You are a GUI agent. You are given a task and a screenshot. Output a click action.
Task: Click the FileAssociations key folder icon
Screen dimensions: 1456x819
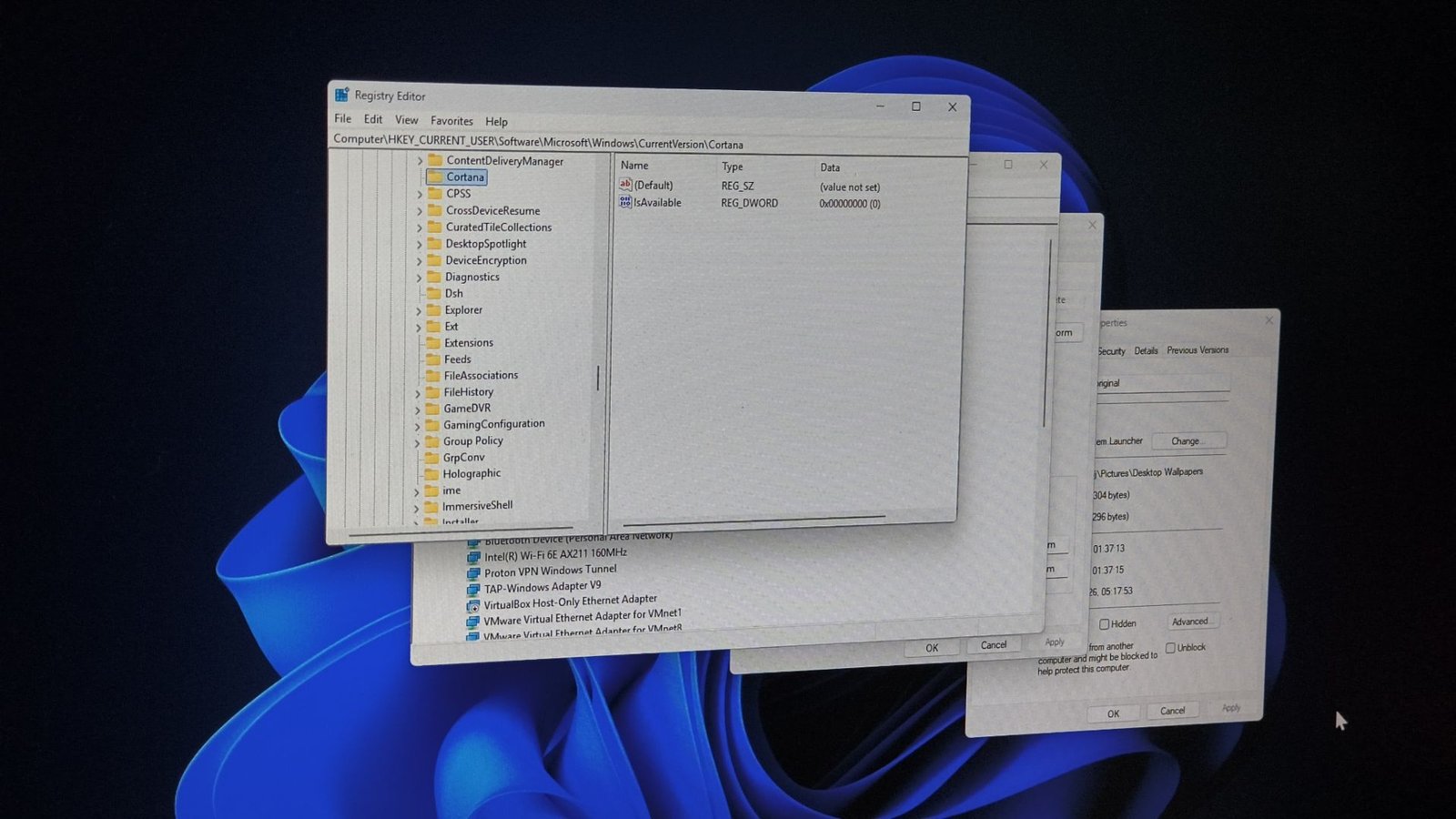433,375
